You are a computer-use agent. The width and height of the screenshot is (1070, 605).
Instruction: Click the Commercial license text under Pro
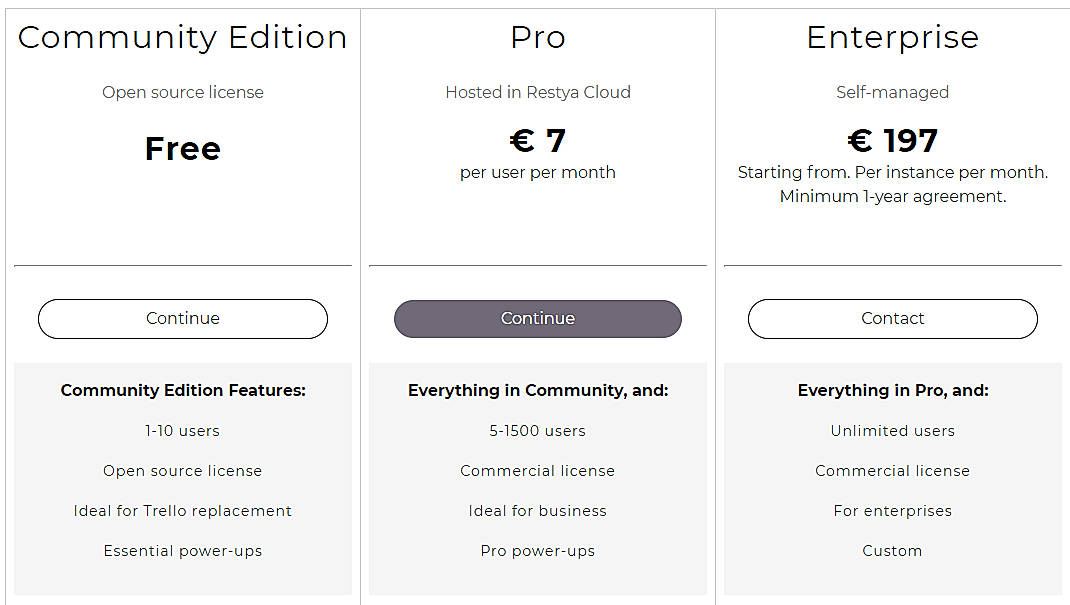[x=537, y=470]
